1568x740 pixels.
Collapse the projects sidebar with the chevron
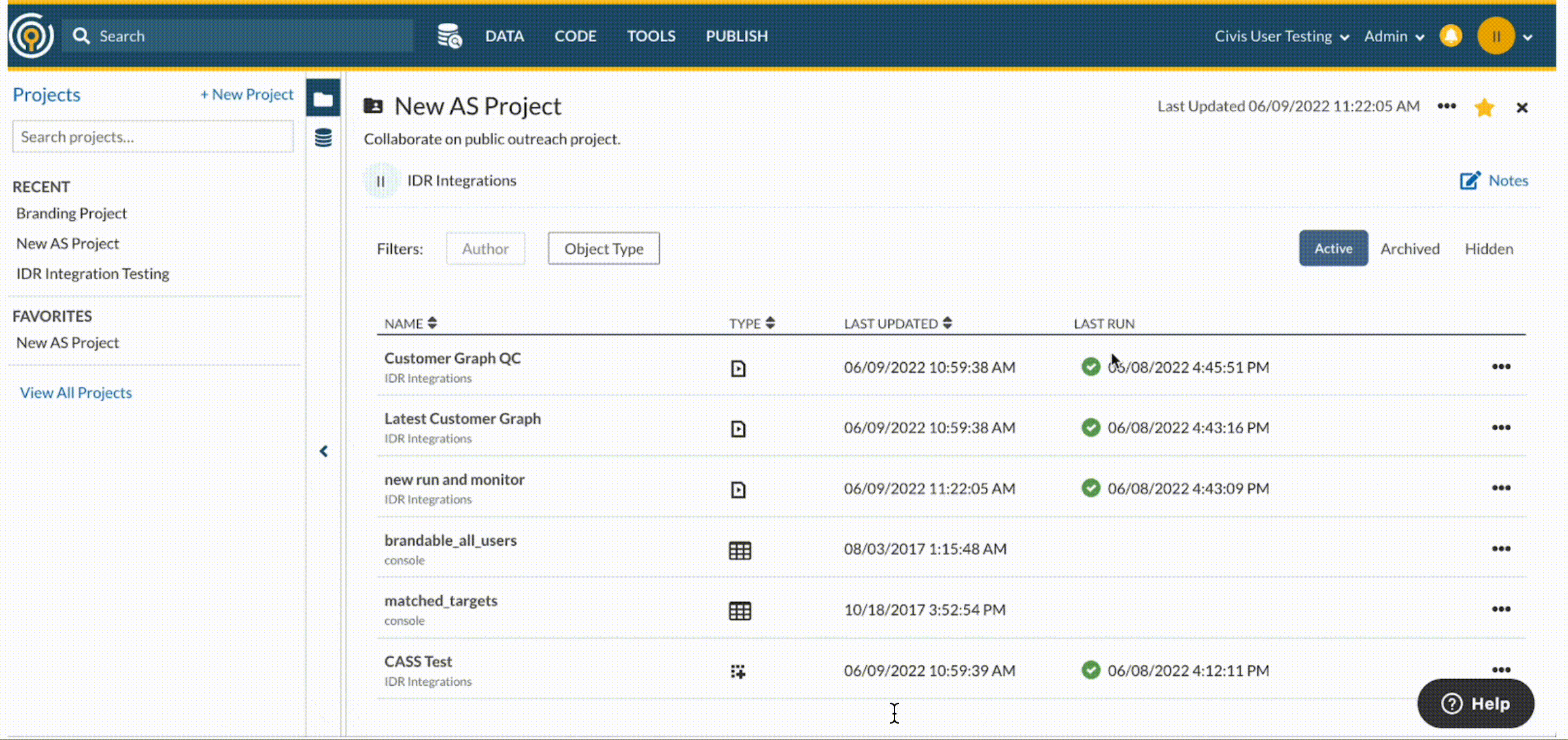click(x=324, y=451)
